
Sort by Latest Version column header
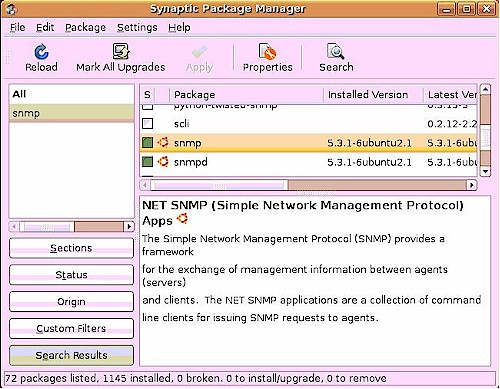451,95
